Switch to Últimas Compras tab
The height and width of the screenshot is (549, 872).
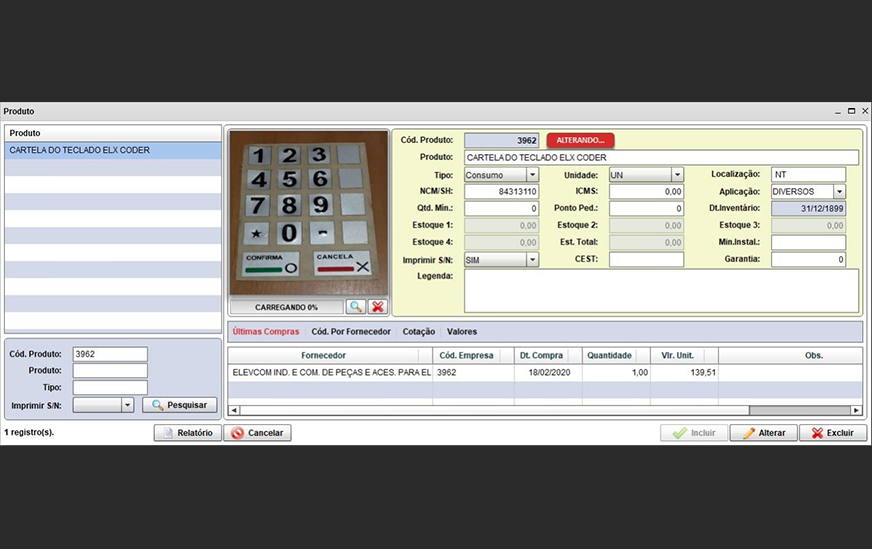coord(266,332)
